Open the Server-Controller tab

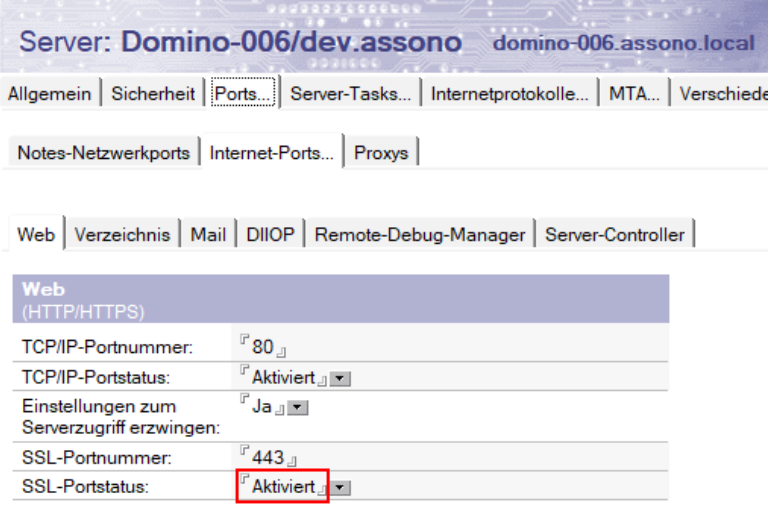615,235
